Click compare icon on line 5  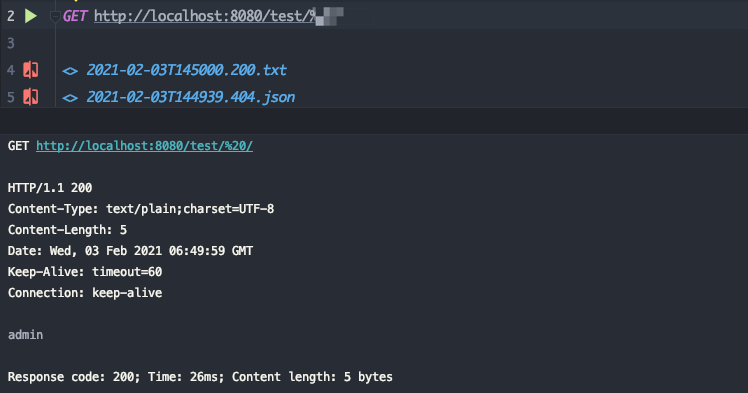(31, 97)
